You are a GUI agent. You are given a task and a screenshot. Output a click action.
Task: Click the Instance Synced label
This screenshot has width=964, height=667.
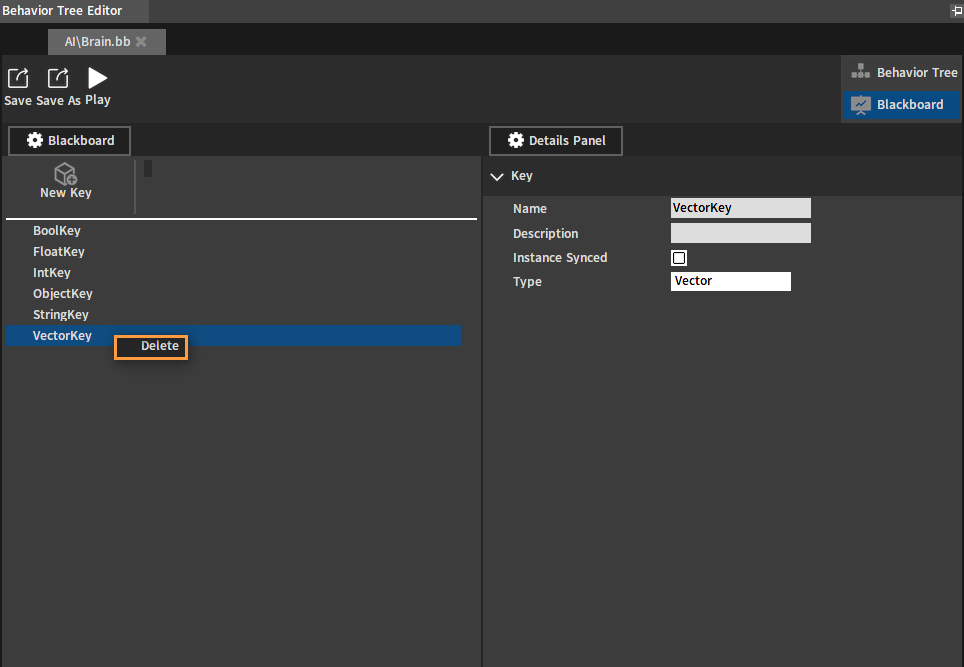pyautogui.click(x=560, y=258)
